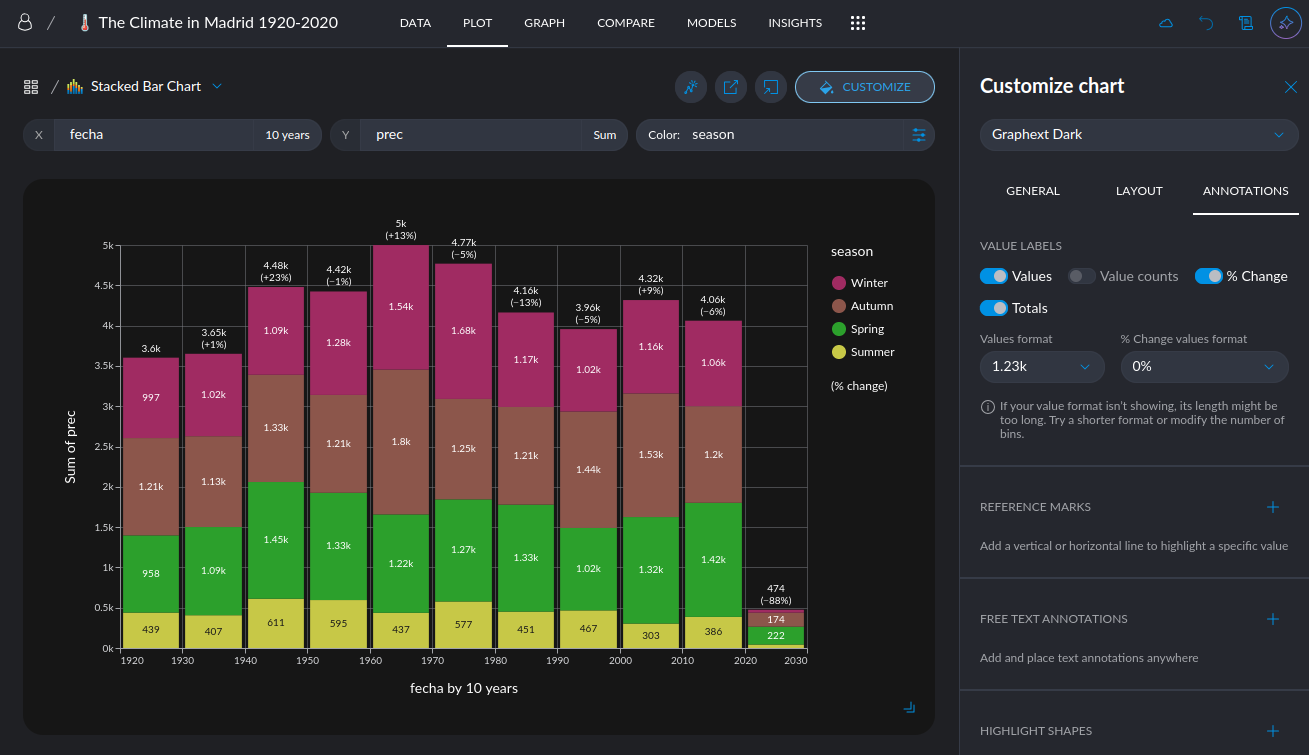1309x755 pixels.
Task: Click the save-as-insight arrow icon
Action: pos(771,87)
